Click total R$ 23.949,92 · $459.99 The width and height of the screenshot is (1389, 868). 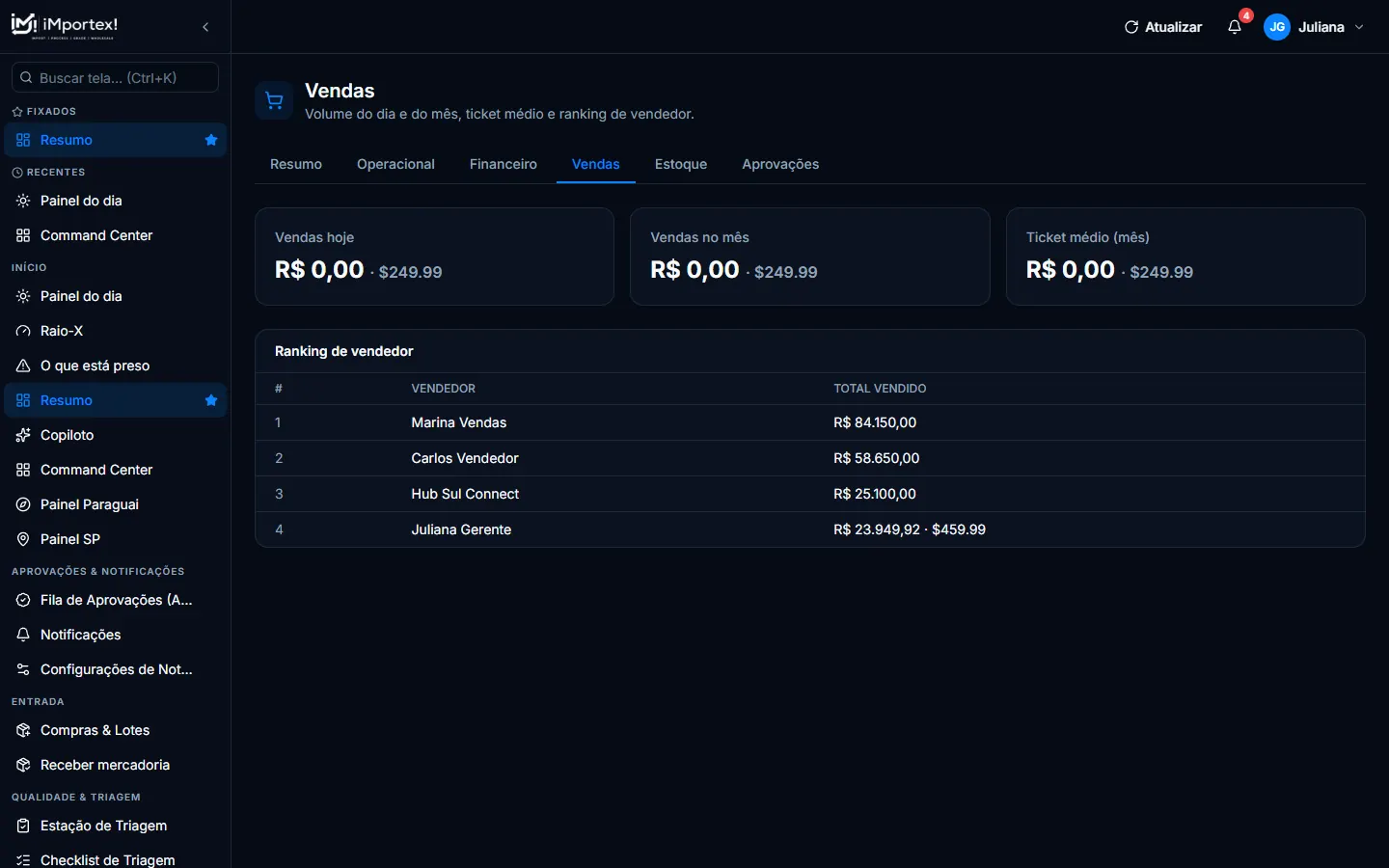click(910, 529)
